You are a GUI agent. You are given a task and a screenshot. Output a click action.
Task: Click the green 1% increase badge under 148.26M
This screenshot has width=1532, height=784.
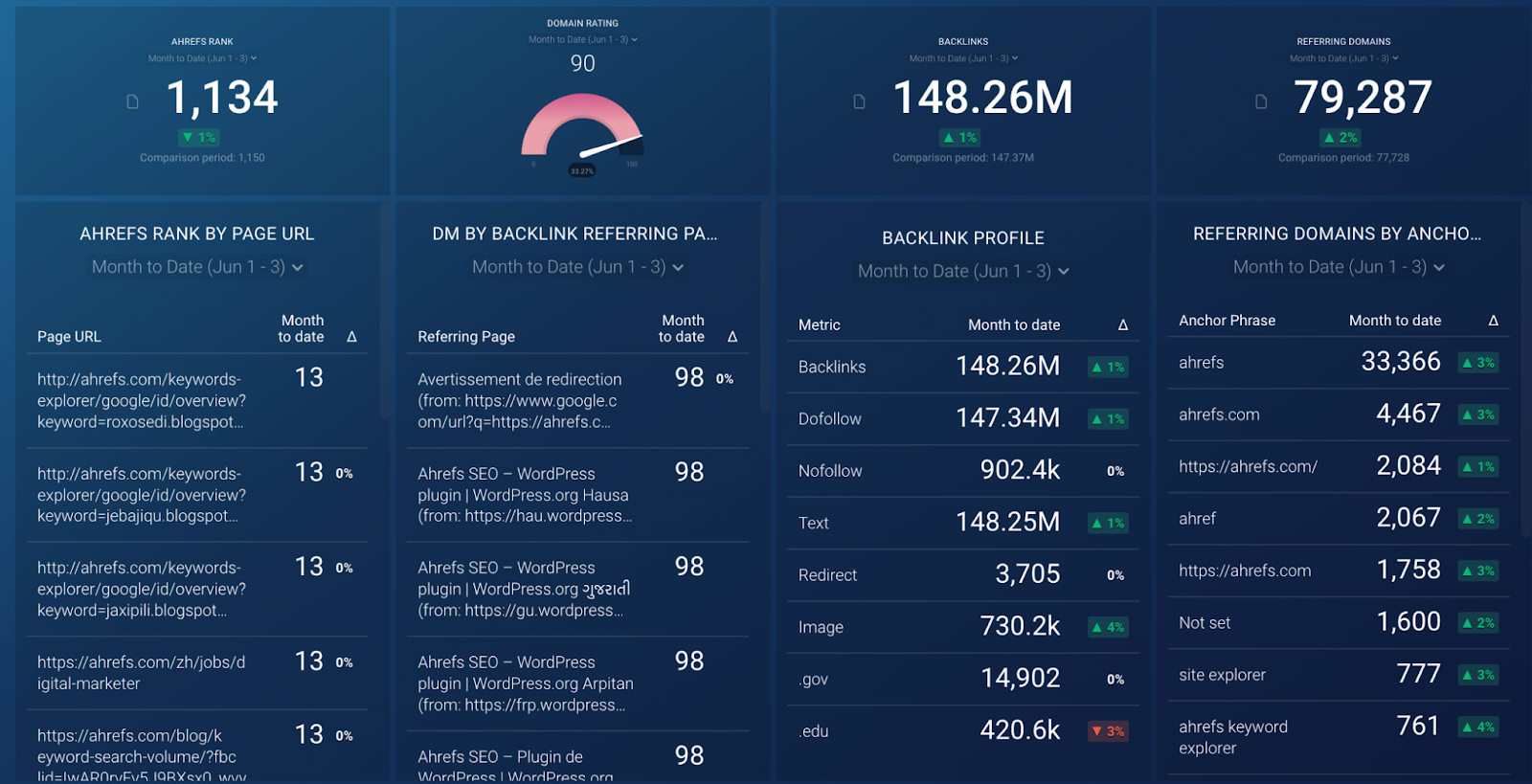coord(960,138)
